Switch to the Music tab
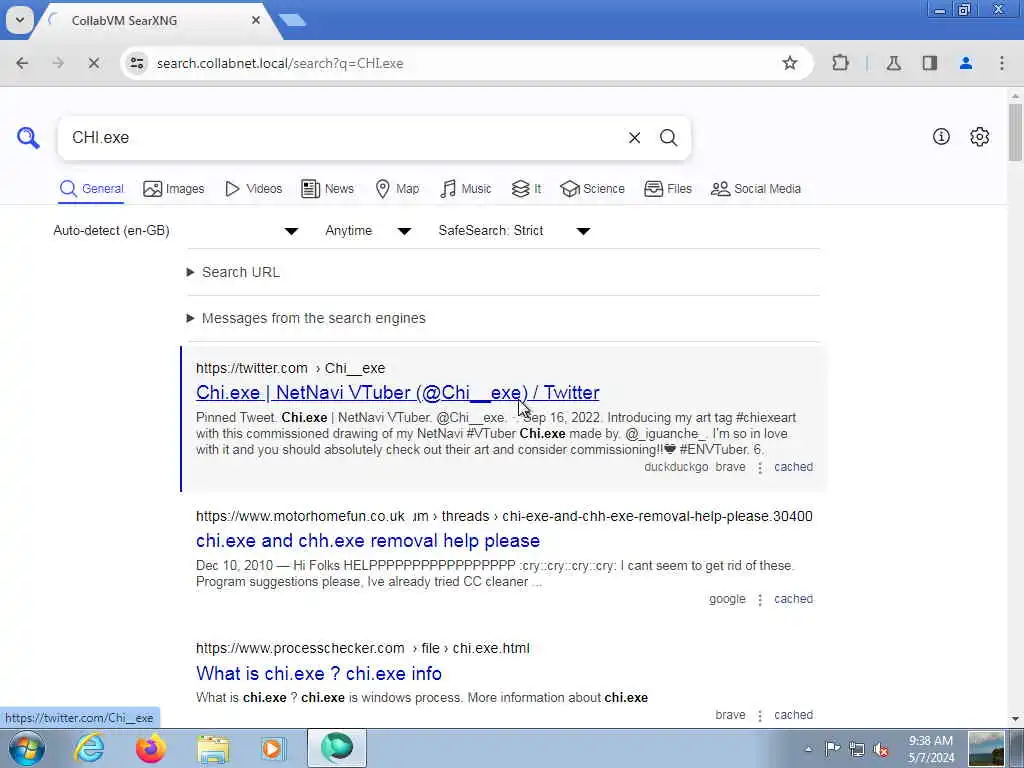The width and height of the screenshot is (1024, 768). tap(466, 189)
